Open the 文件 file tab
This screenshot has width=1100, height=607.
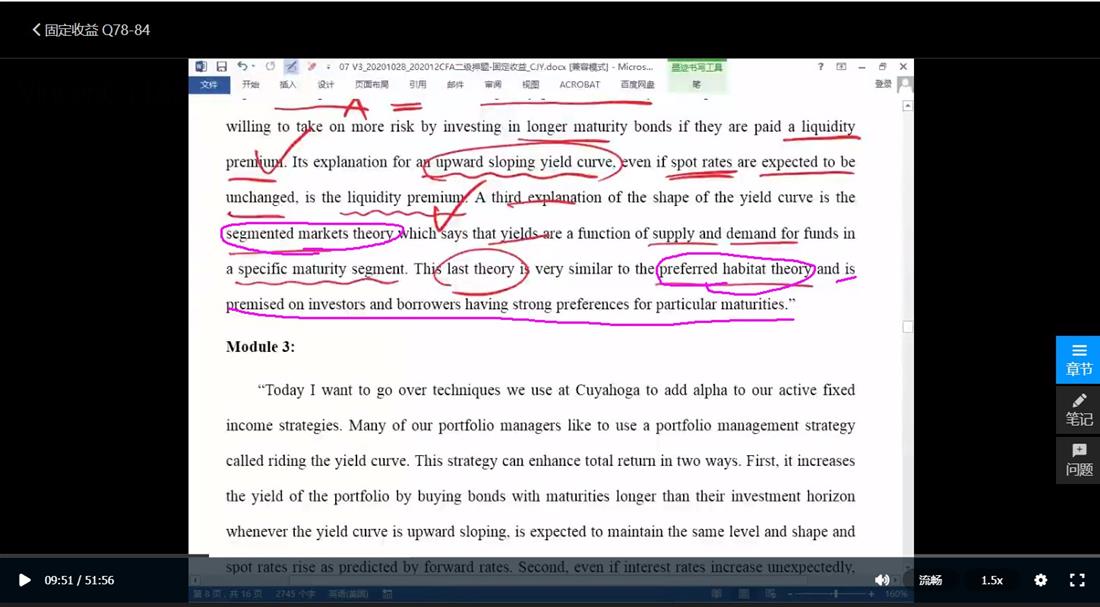pyautogui.click(x=209, y=84)
